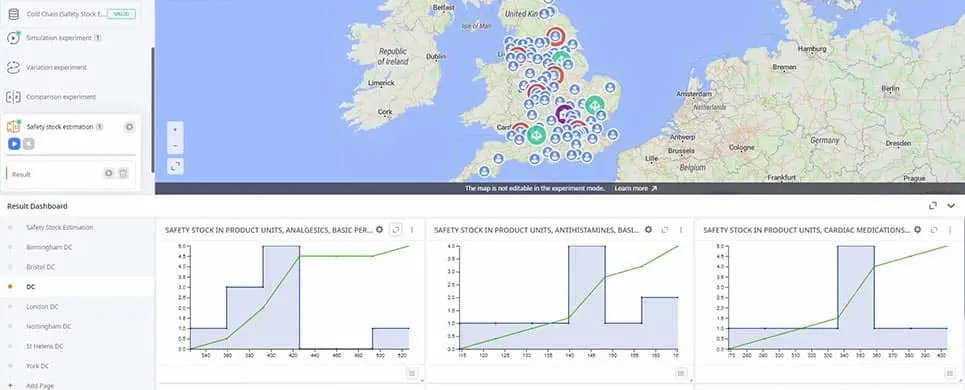The image size is (965, 390).
Task: Delete the Result entry with trash icon
Action: pos(123,173)
